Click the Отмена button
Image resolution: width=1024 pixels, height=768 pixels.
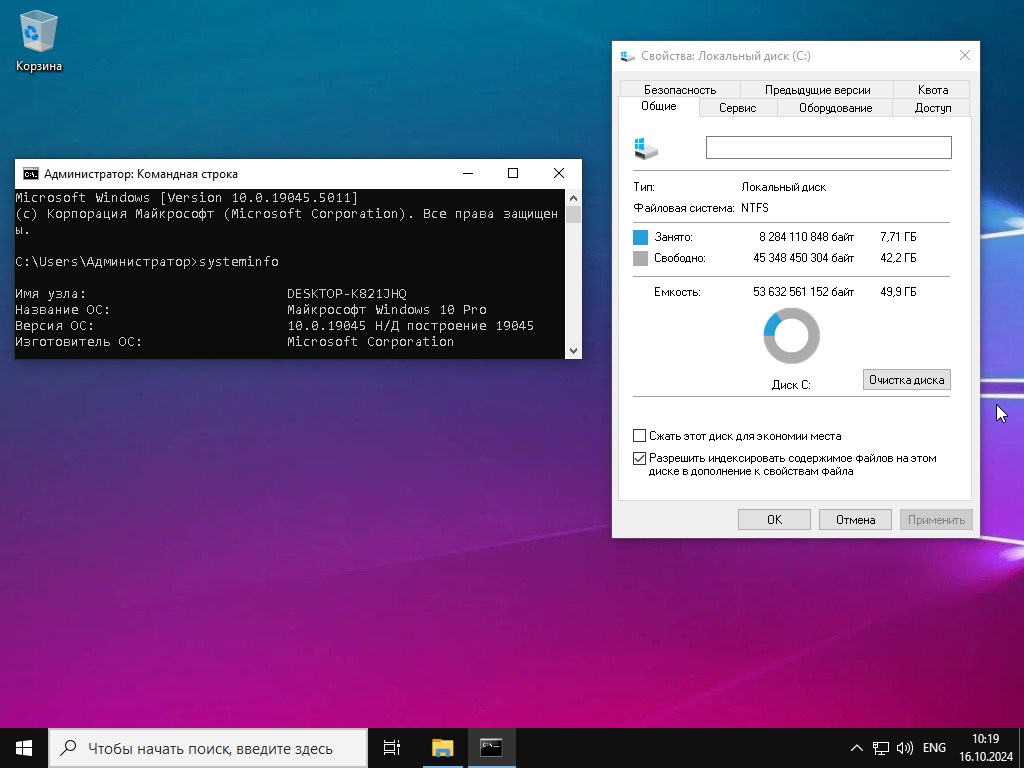coord(856,520)
